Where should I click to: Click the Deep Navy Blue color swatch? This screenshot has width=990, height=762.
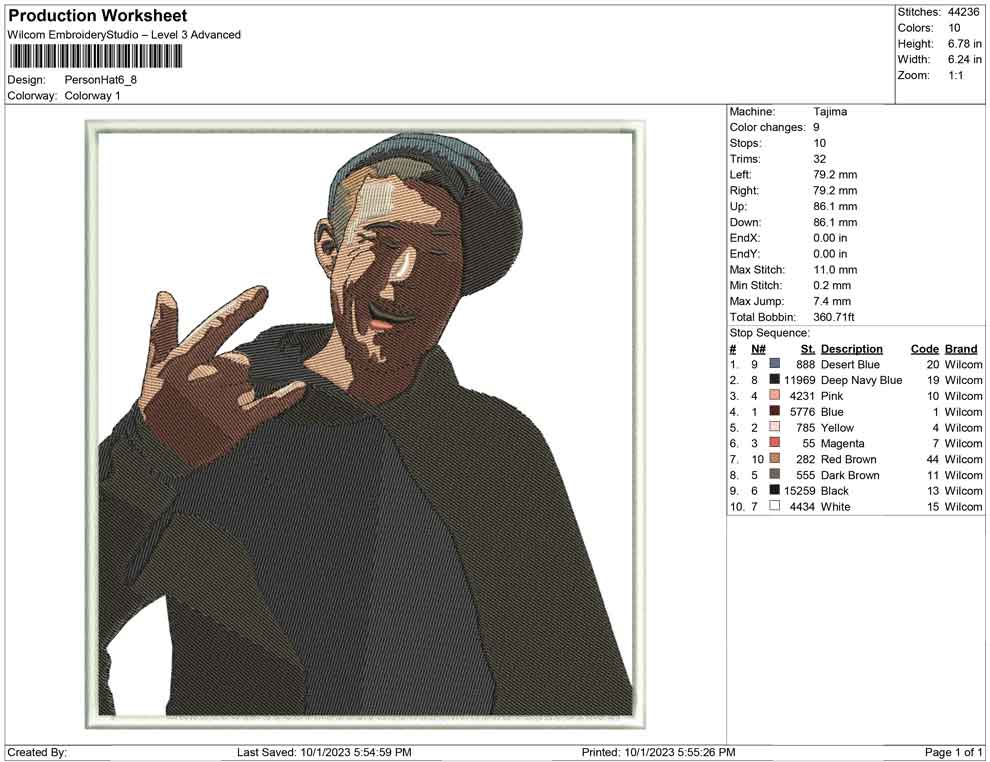(775, 379)
